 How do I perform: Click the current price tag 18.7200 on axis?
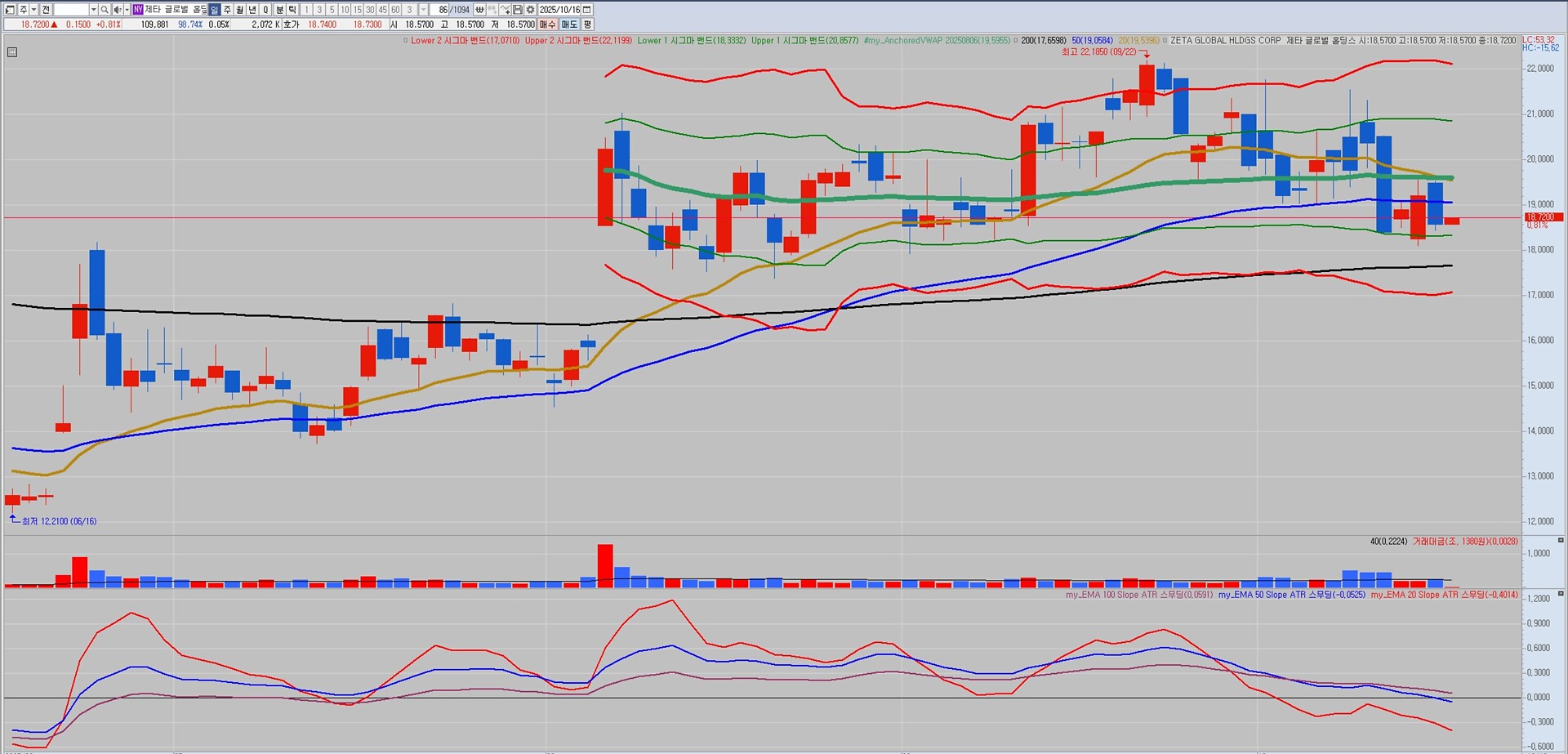(1543, 217)
